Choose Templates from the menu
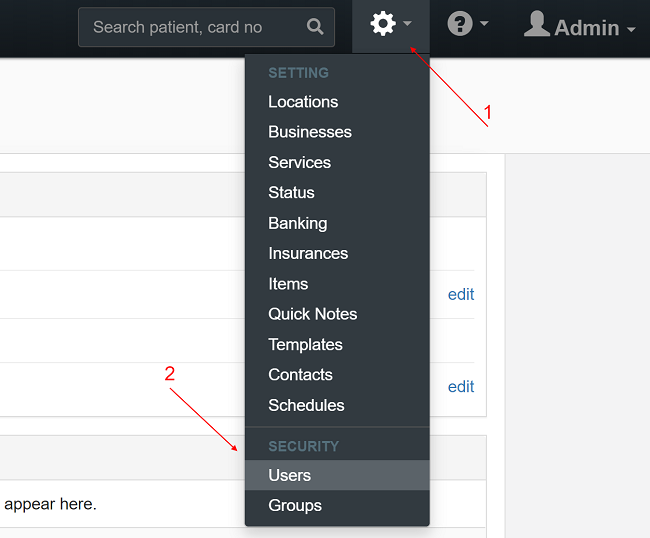Screen dimensions: 650x538 pyautogui.click(x=305, y=344)
